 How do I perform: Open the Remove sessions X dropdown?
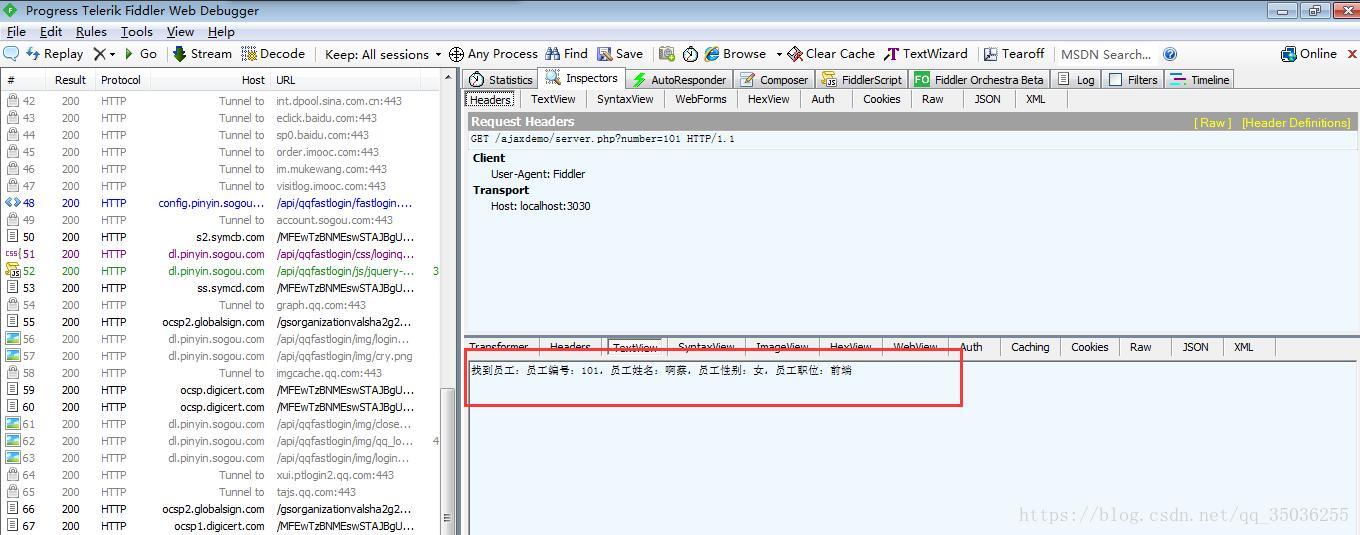point(104,54)
